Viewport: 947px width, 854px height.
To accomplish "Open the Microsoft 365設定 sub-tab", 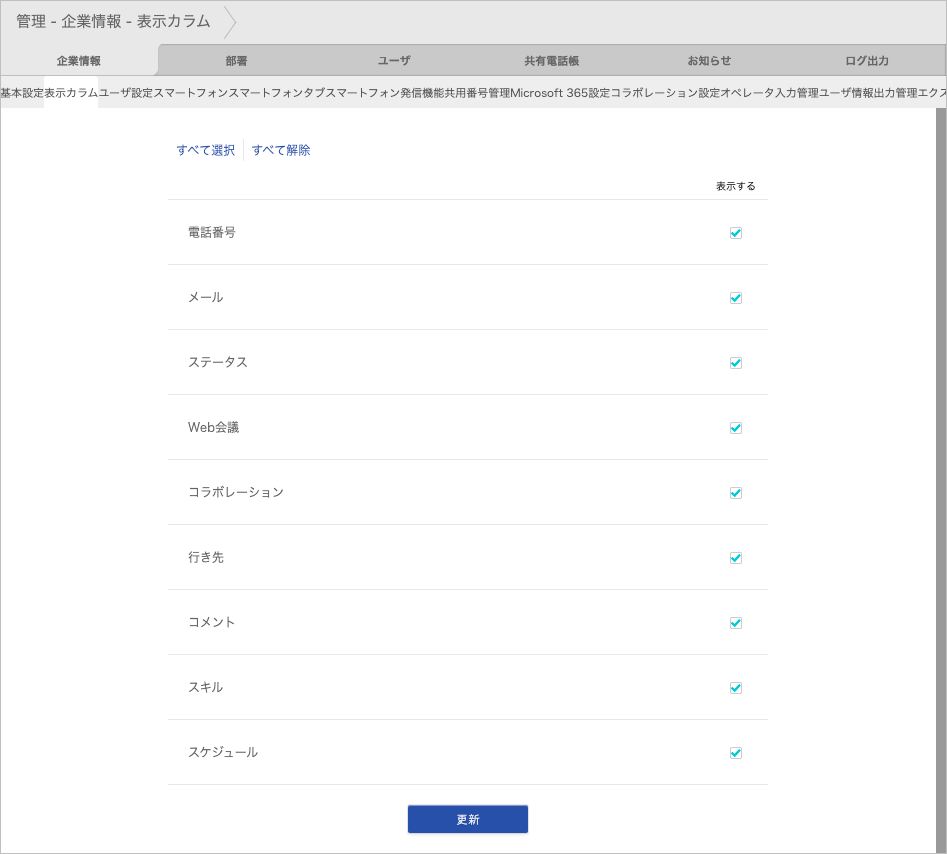I will click(x=560, y=92).
